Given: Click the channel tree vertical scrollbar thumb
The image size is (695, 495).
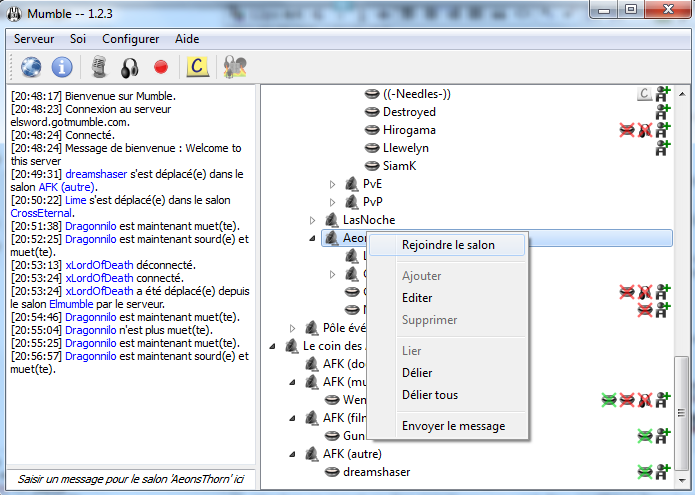Looking at the screenshot, I should coord(682,413).
